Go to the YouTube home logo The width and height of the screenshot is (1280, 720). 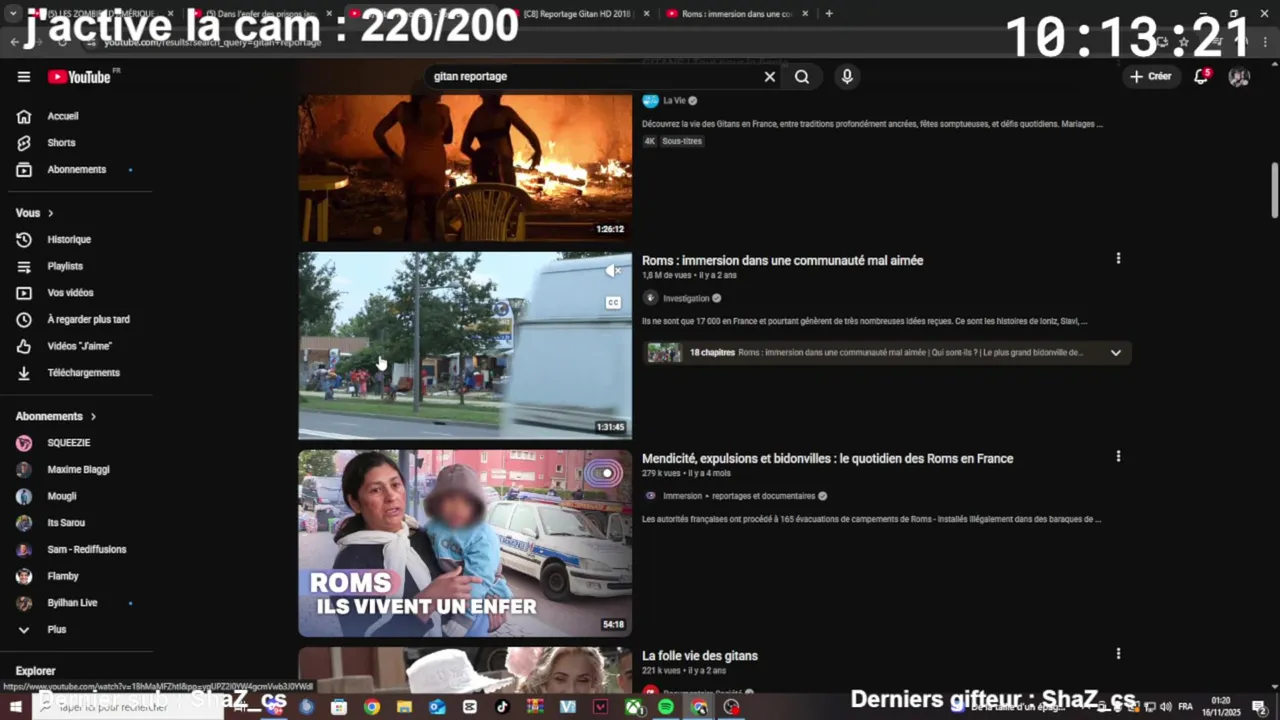pyautogui.click(x=79, y=77)
